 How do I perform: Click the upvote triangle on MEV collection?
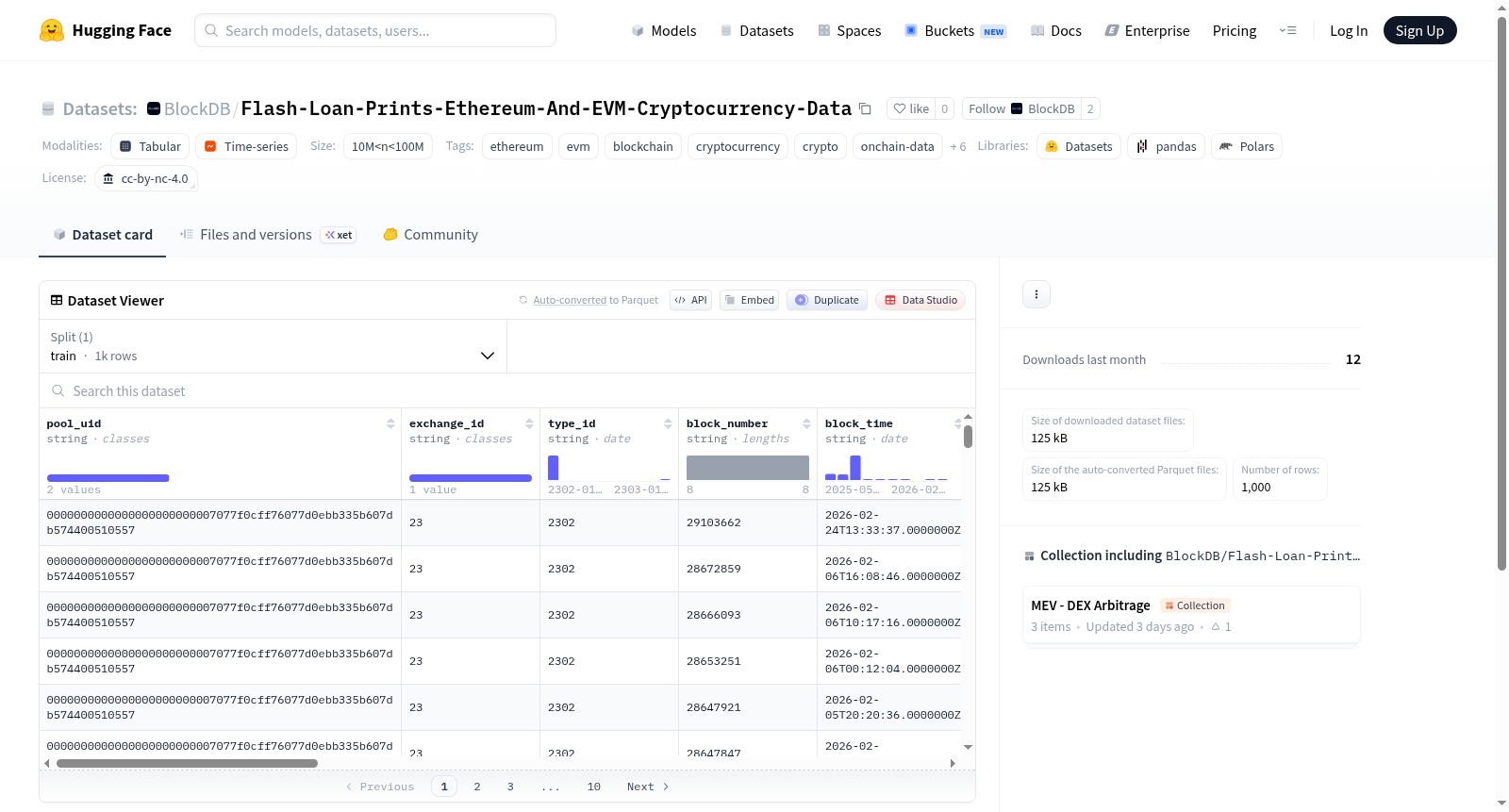coord(1216,626)
